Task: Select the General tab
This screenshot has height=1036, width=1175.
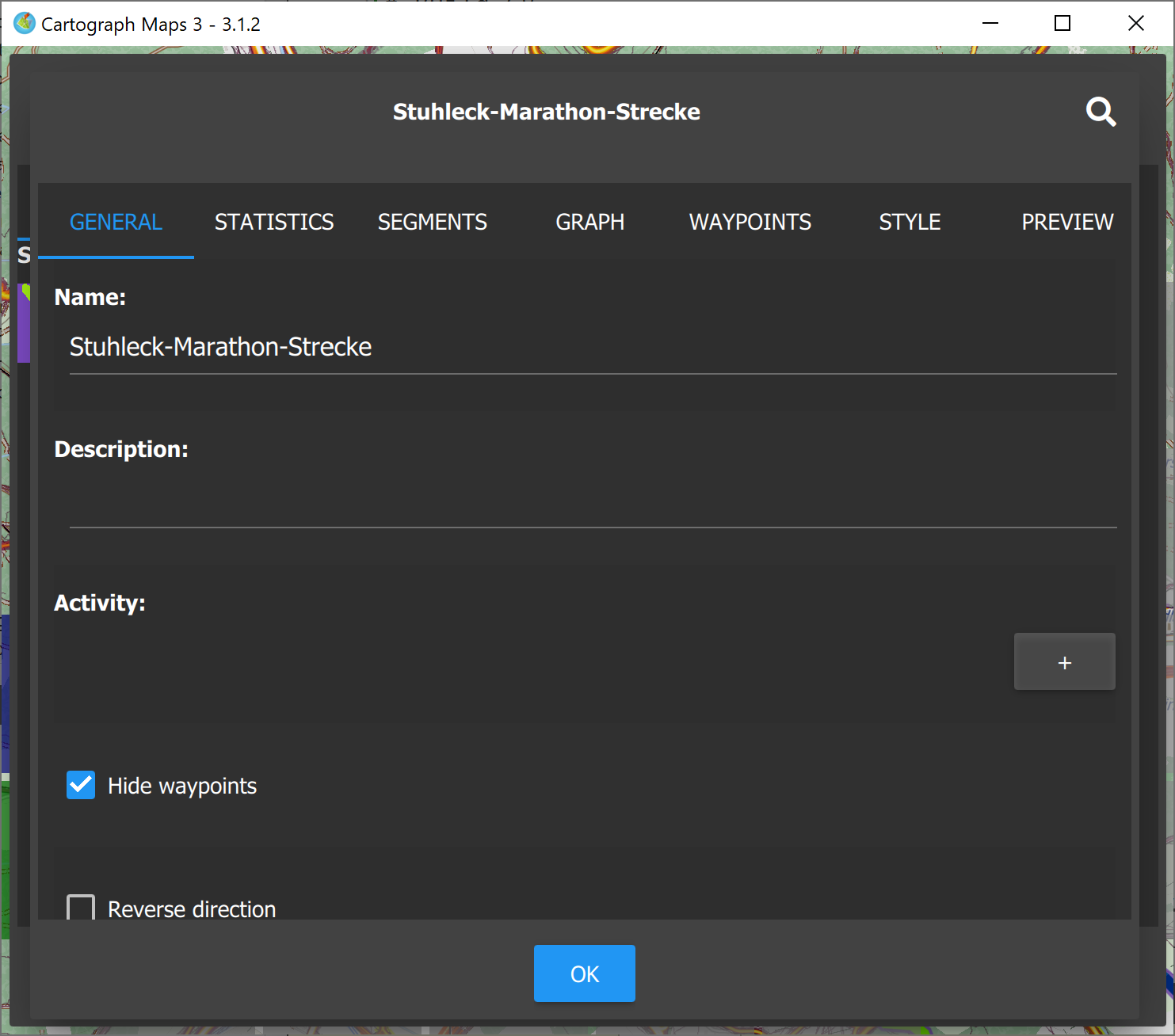Action: (116, 222)
